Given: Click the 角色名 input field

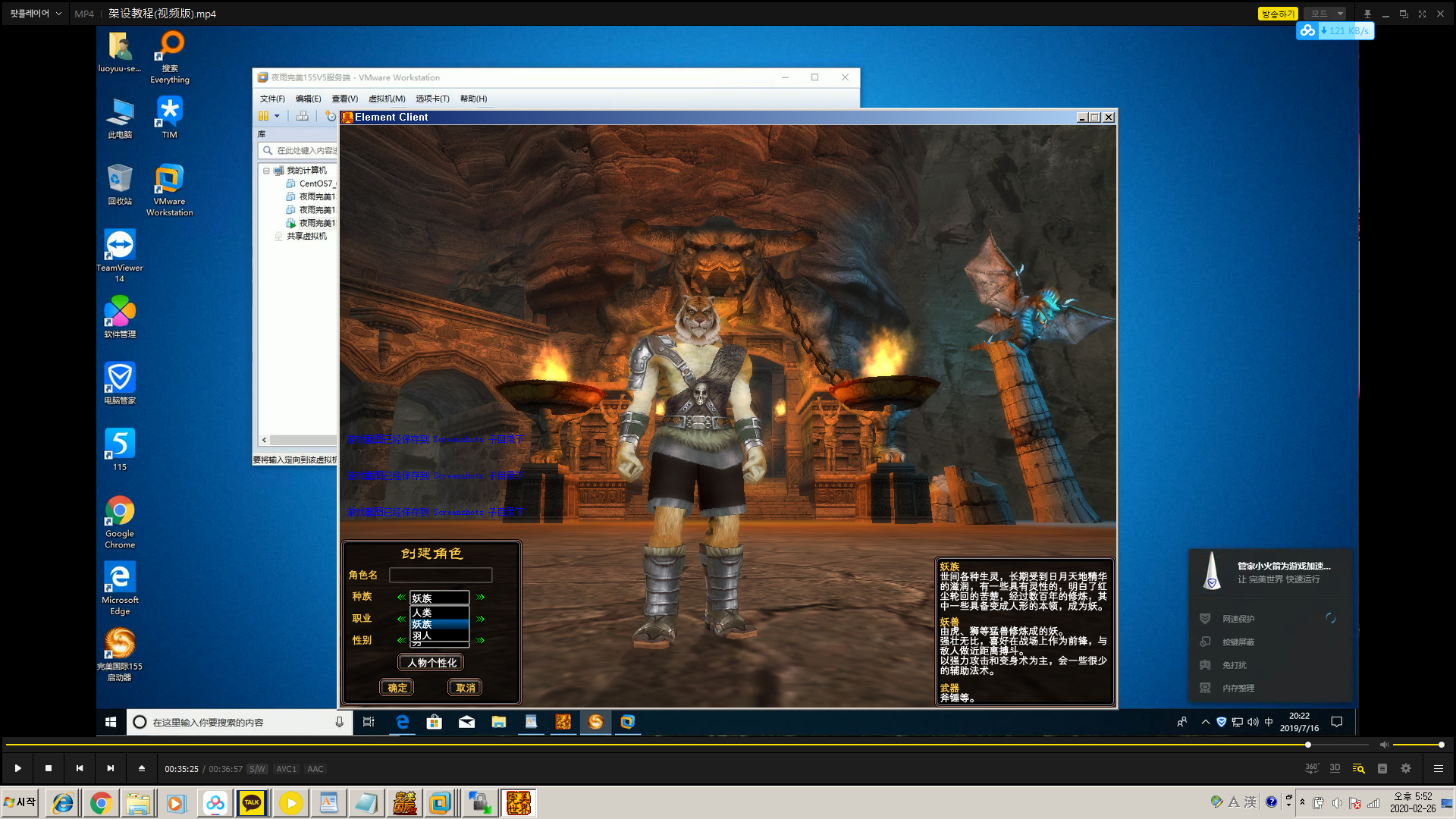Looking at the screenshot, I should 441,576.
